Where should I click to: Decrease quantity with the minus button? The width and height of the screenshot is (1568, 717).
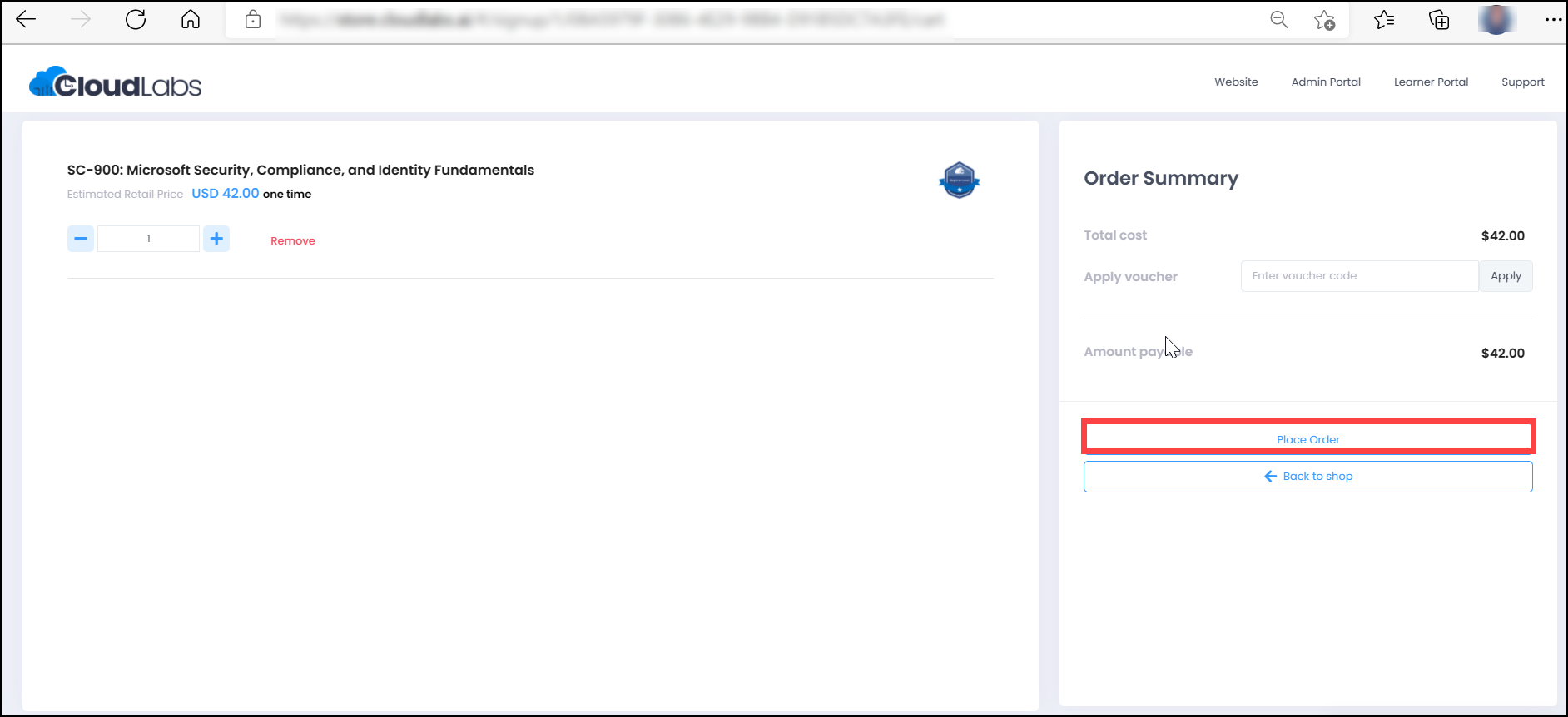81,239
